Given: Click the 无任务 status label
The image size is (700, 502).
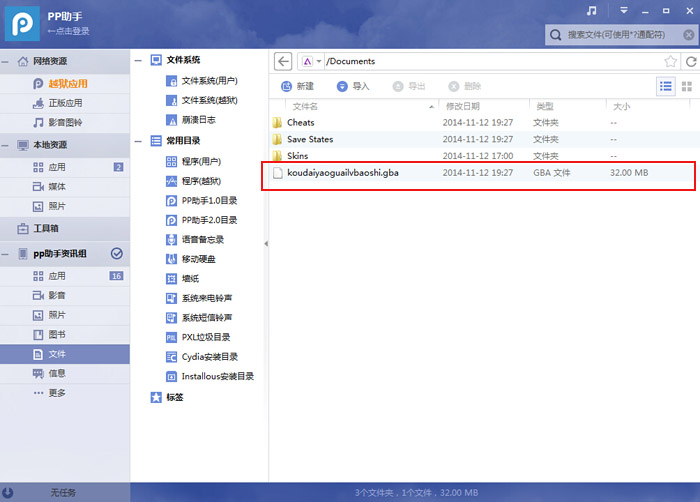Looking at the screenshot, I should [63, 493].
